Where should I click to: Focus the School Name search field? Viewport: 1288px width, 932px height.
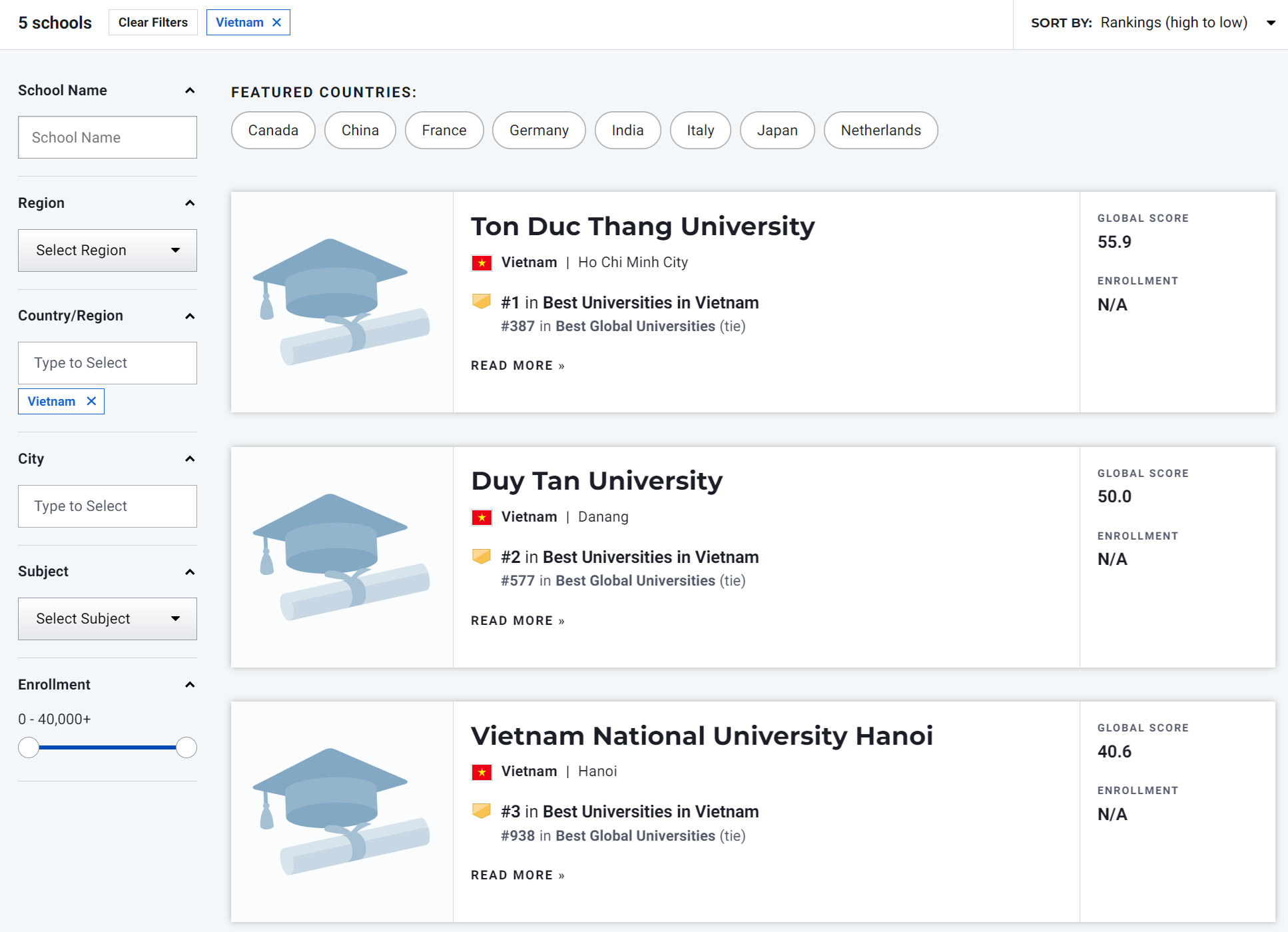click(107, 137)
